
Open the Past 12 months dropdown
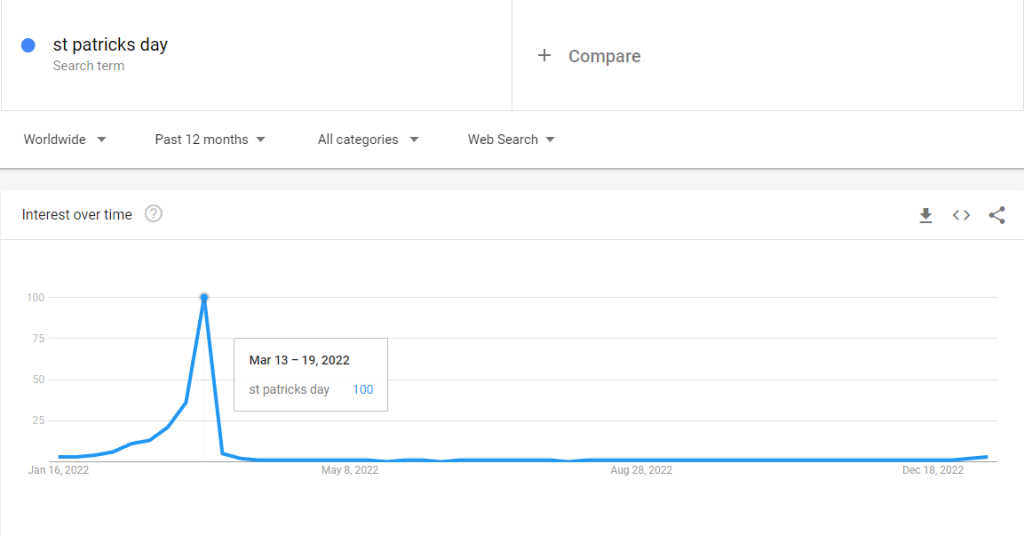[210, 139]
